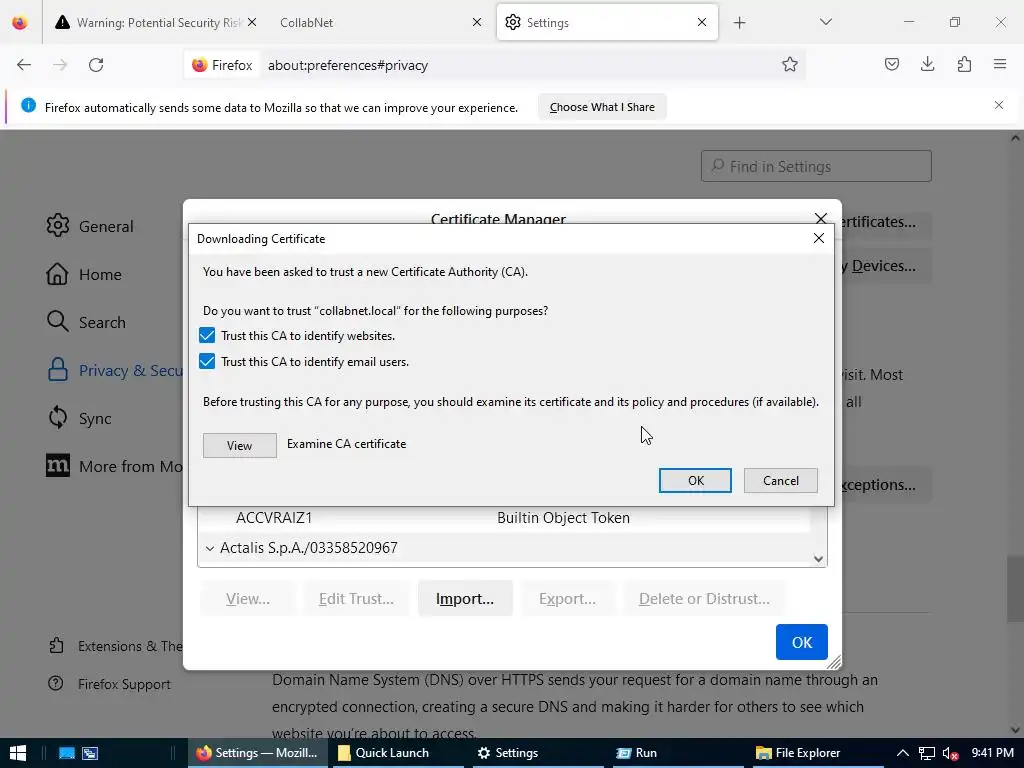Open Privacy & Security settings category
1024x768 pixels.
pyautogui.click(x=114, y=370)
